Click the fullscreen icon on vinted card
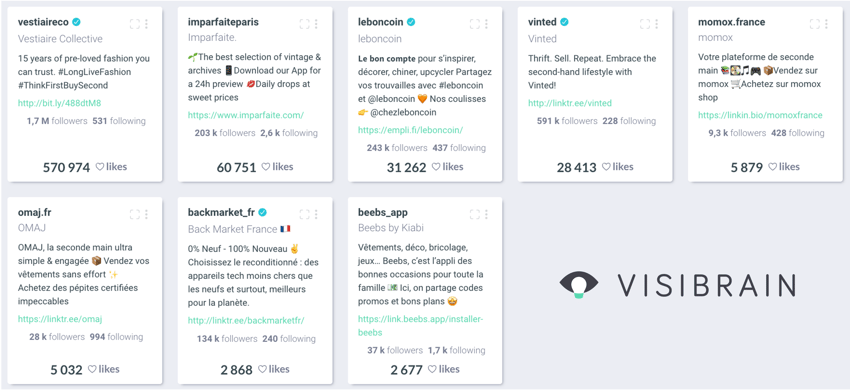 click(x=645, y=24)
